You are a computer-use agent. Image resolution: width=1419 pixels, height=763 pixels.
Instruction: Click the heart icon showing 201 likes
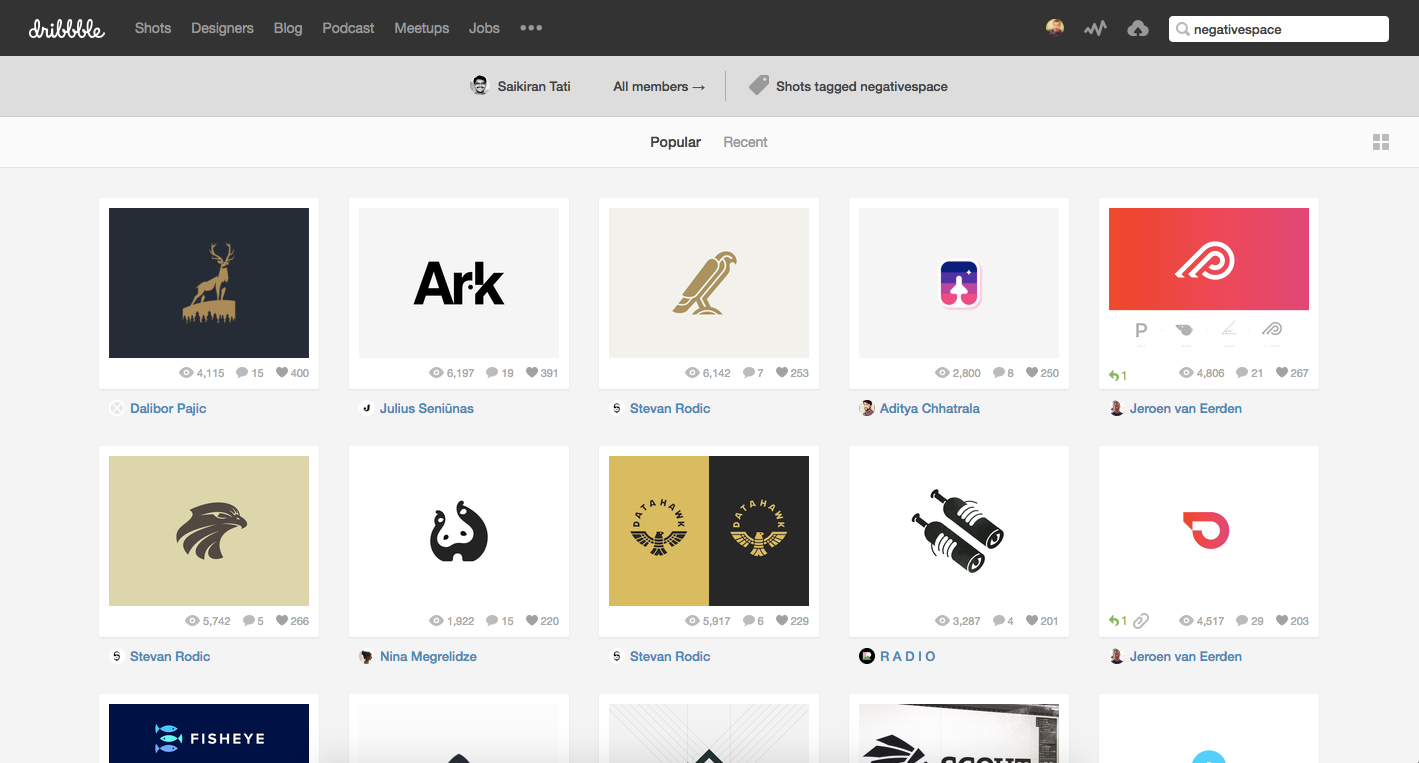1031,621
